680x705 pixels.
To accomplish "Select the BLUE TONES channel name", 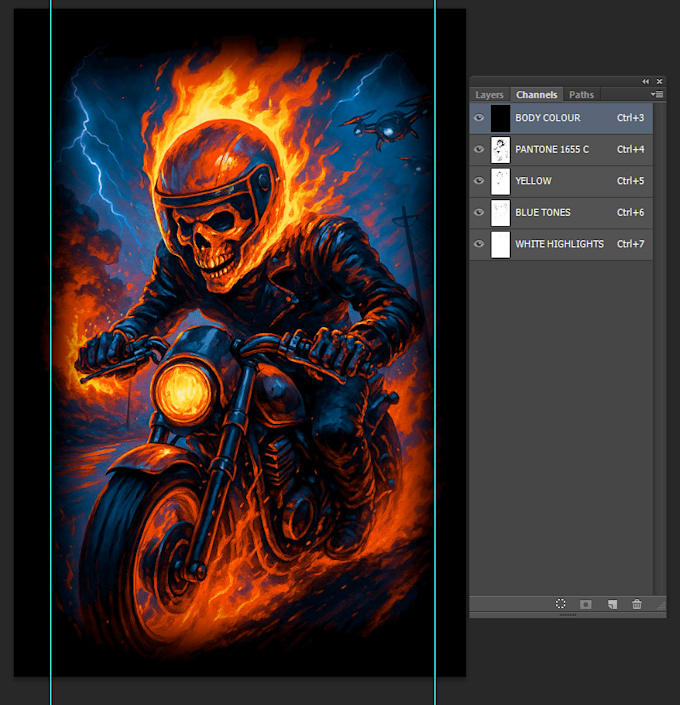I will click(x=543, y=212).
